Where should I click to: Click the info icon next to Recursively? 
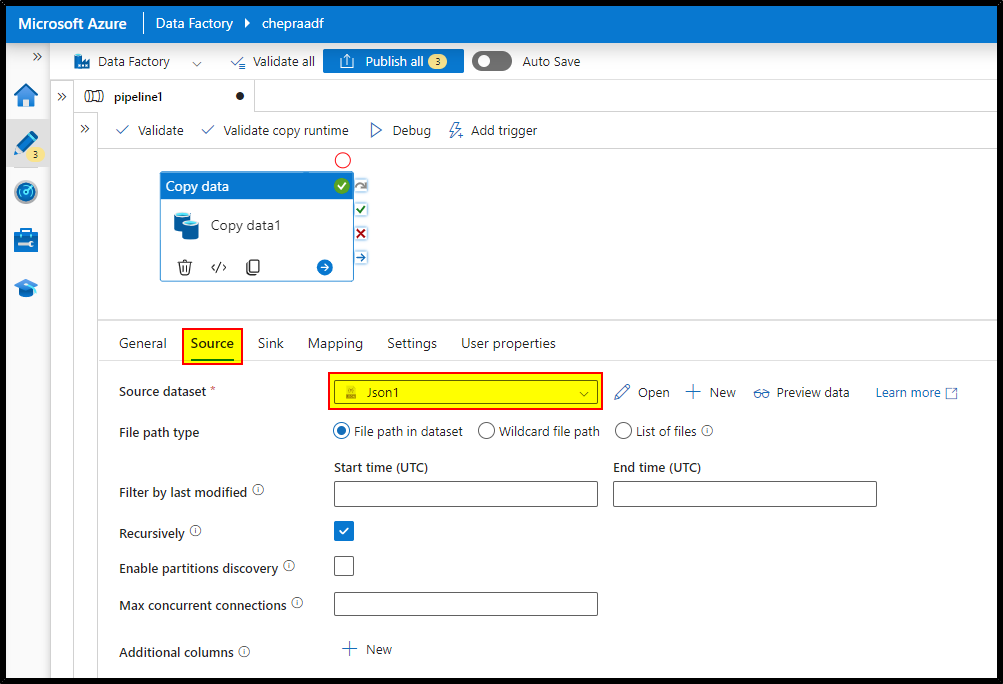pyautogui.click(x=196, y=530)
